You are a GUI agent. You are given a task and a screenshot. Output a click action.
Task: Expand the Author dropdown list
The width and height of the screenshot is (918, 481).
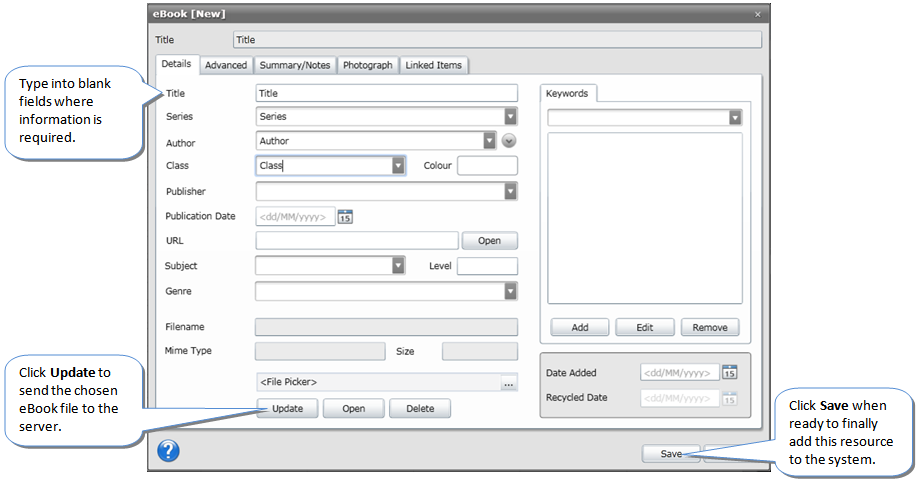click(x=489, y=141)
